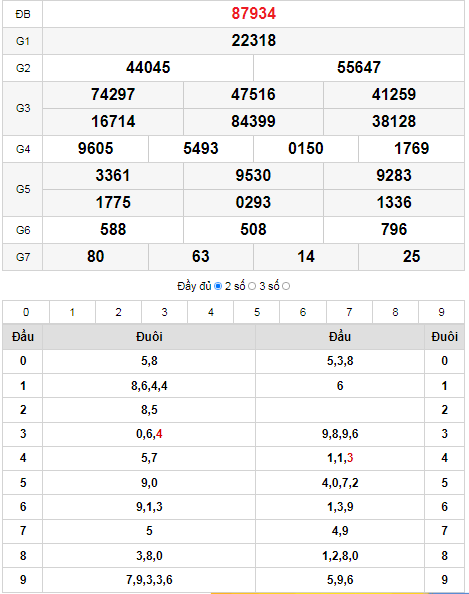Activate digit filter tab 9
Viewport: 469px width, 594px height.
click(x=441, y=312)
